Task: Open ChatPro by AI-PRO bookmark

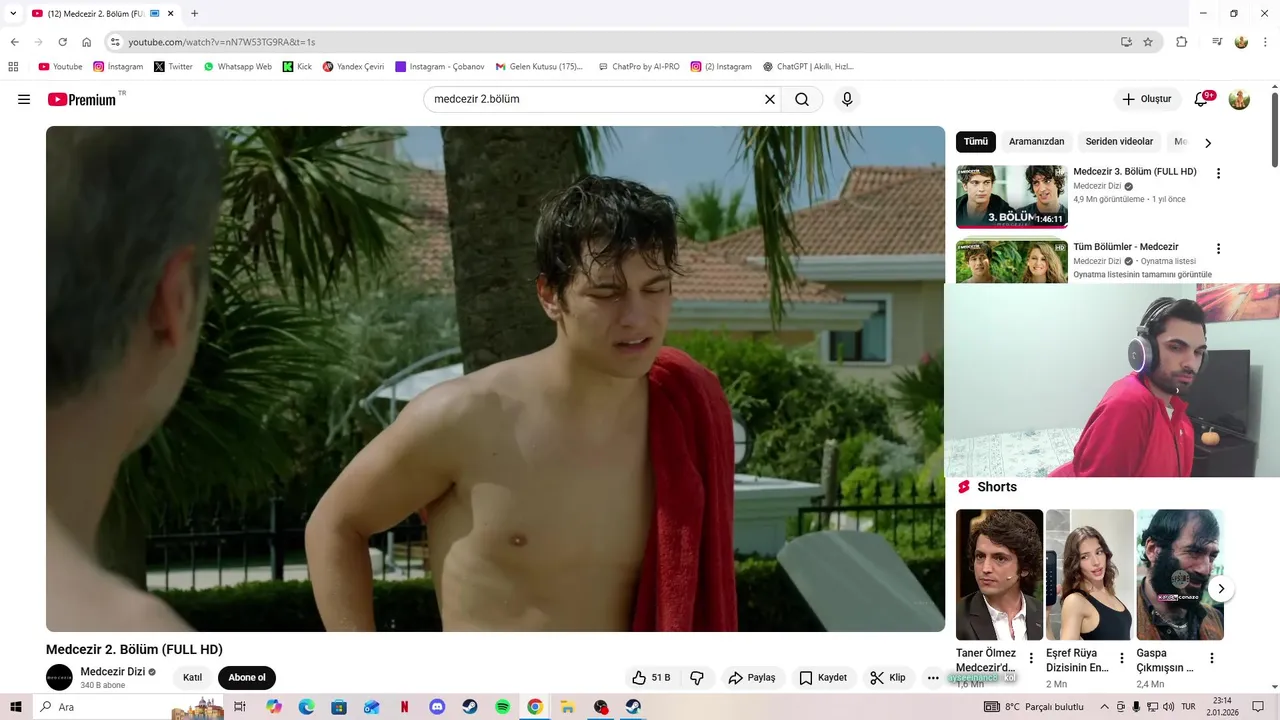Action: (x=639, y=67)
